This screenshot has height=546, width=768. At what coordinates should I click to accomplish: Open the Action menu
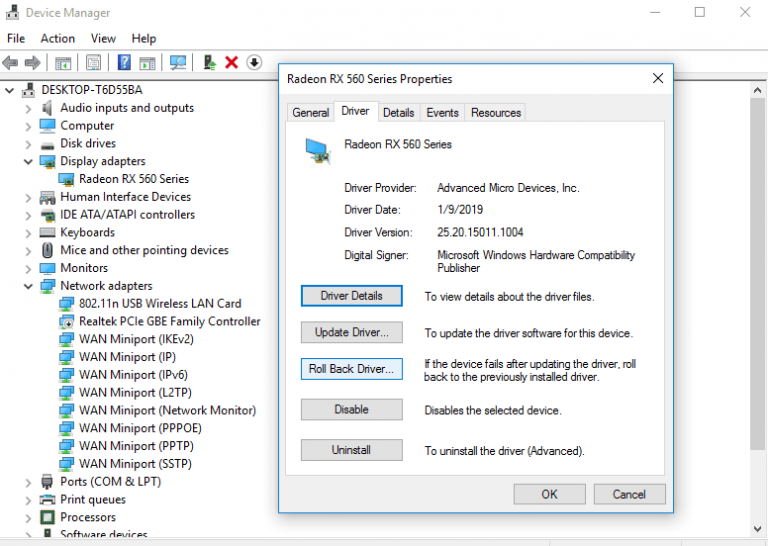(x=58, y=38)
